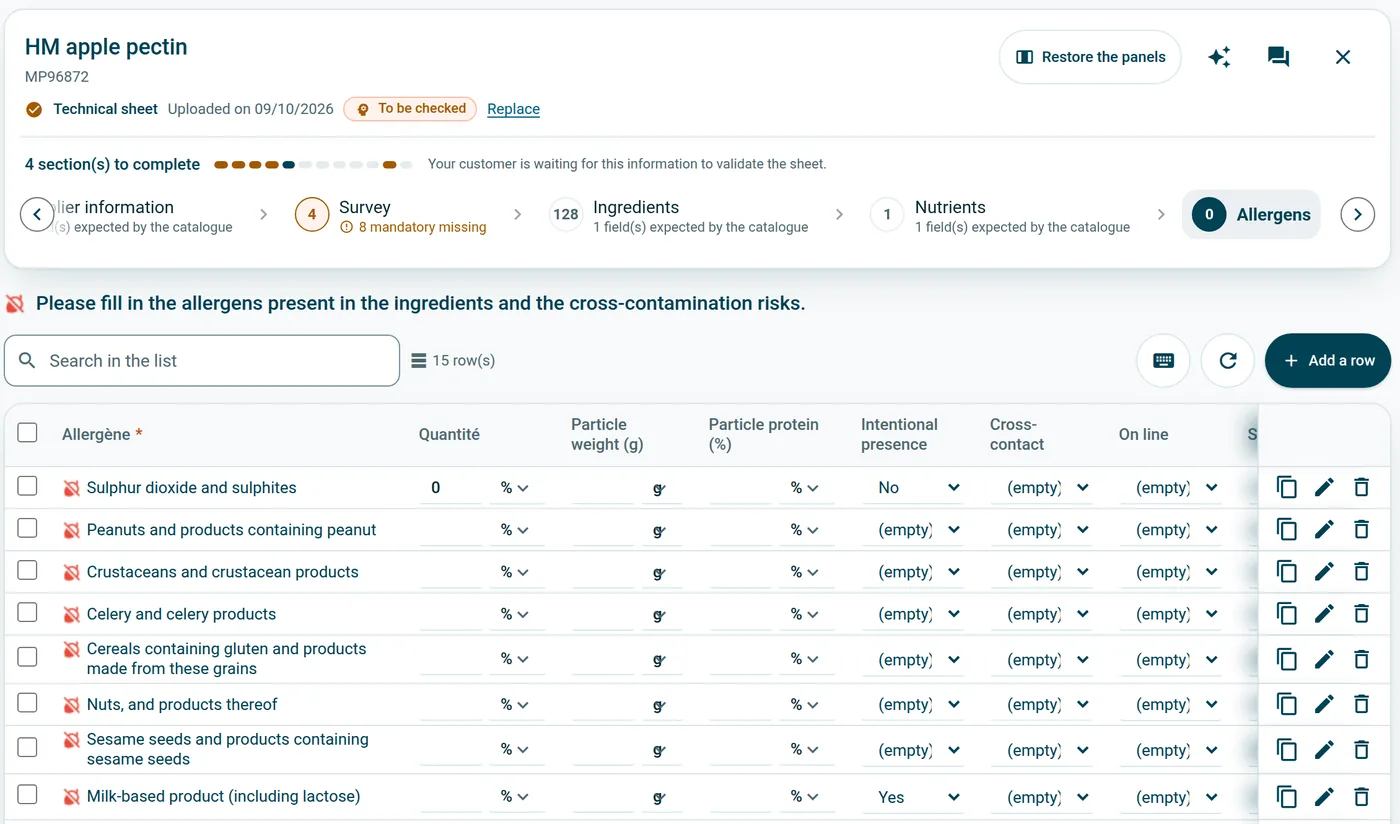The image size is (1400, 824).
Task: Check the Celery and celery products row
Action: pyautogui.click(x=28, y=612)
